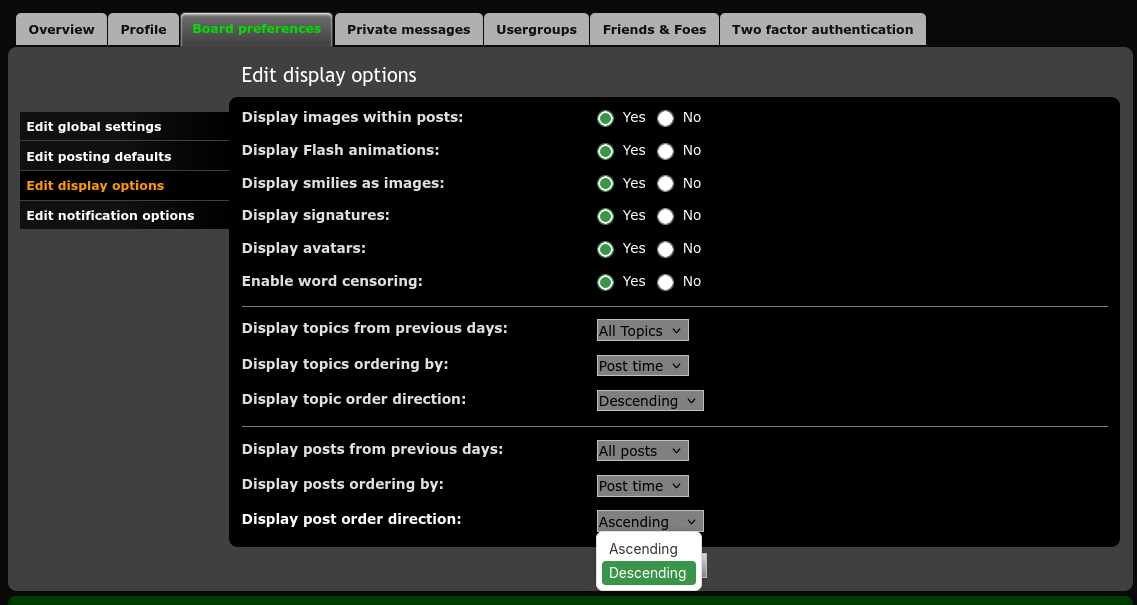Open Display posts ordering by dropdown
The image size is (1137, 605).
point(642,486)
